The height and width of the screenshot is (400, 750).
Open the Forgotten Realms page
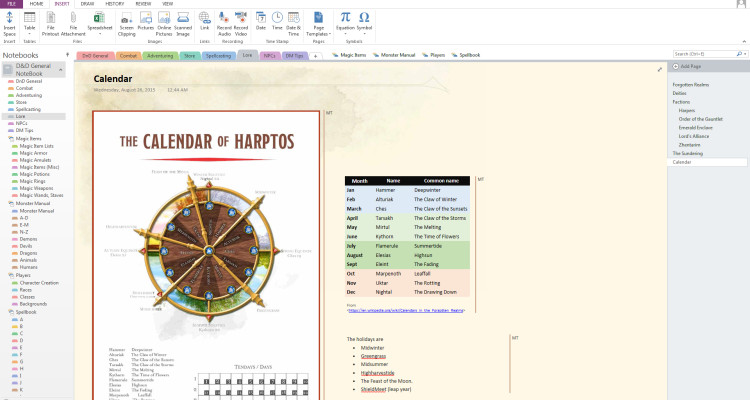(691, 85)
